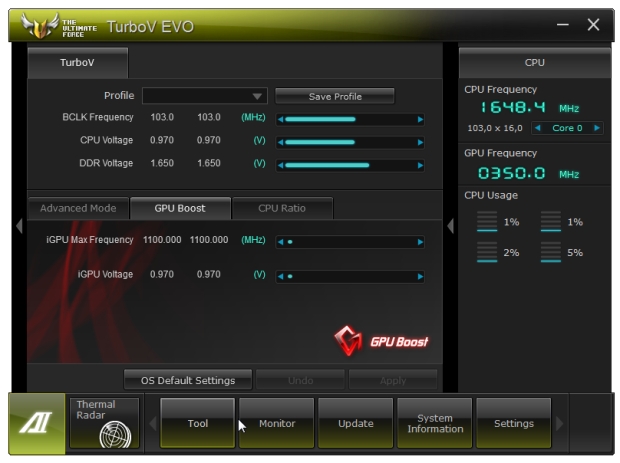Click the iGPU Max Frequency slider track
Viewport: 620px width, 463px height.
click(350, 242)
